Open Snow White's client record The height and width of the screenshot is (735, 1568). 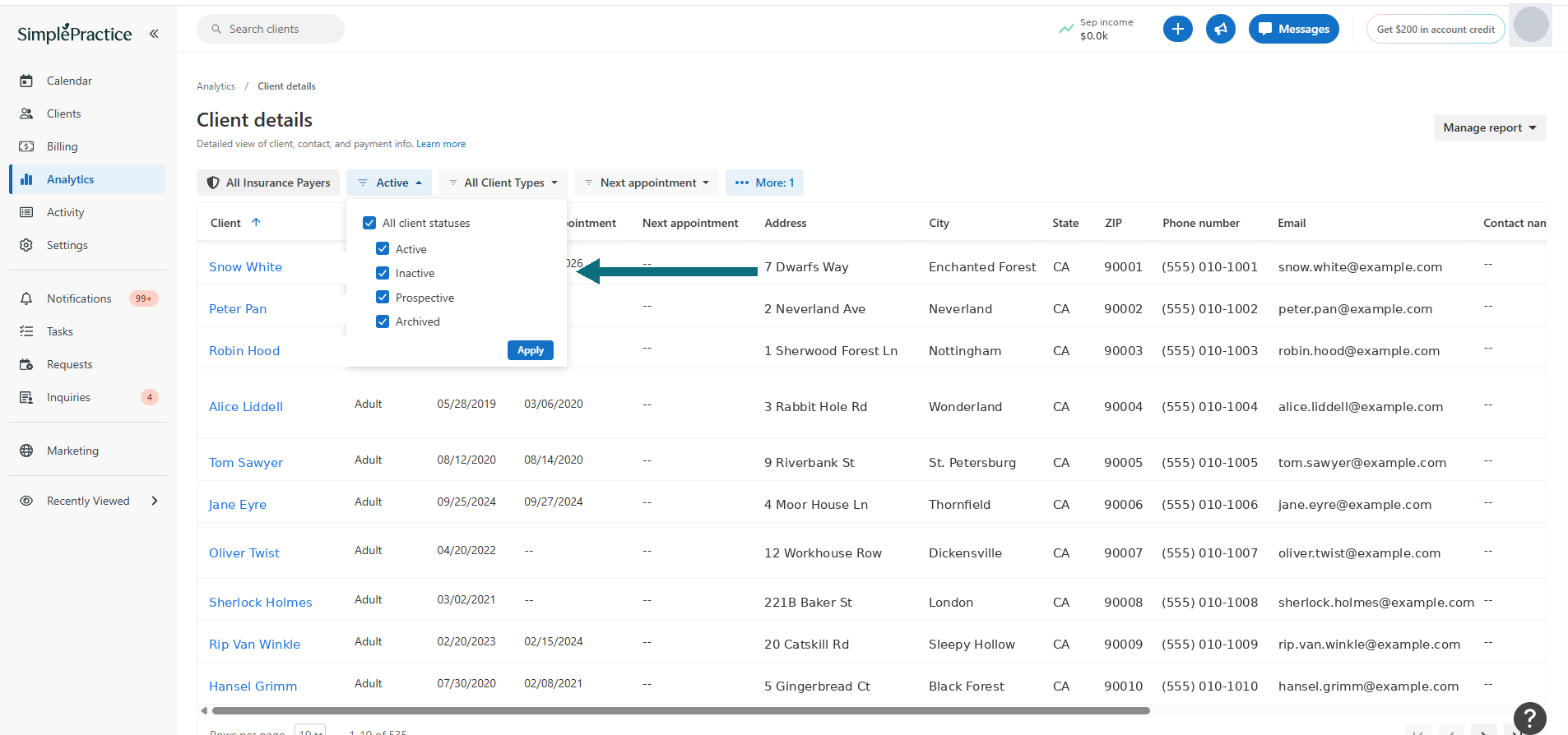point(245,267)
